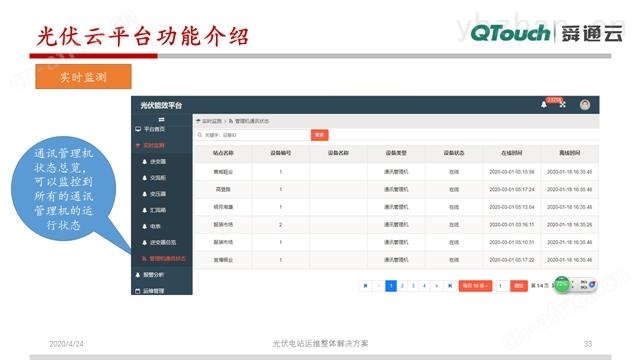Collapse the 实时监测 sidebar group
Viewport: 640px width, 360px height.
150,145
